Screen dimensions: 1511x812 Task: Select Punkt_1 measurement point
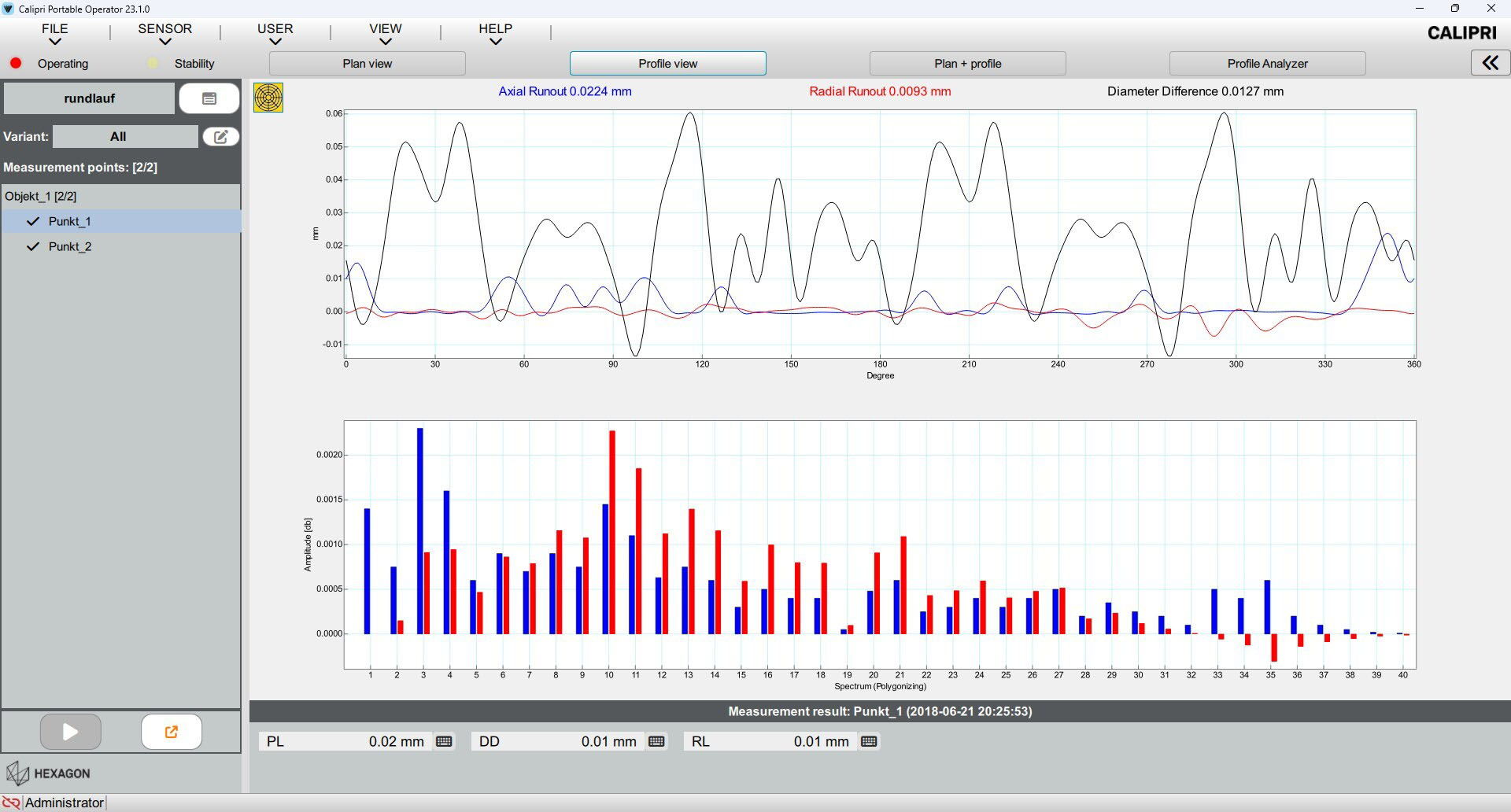click(121, 221)
